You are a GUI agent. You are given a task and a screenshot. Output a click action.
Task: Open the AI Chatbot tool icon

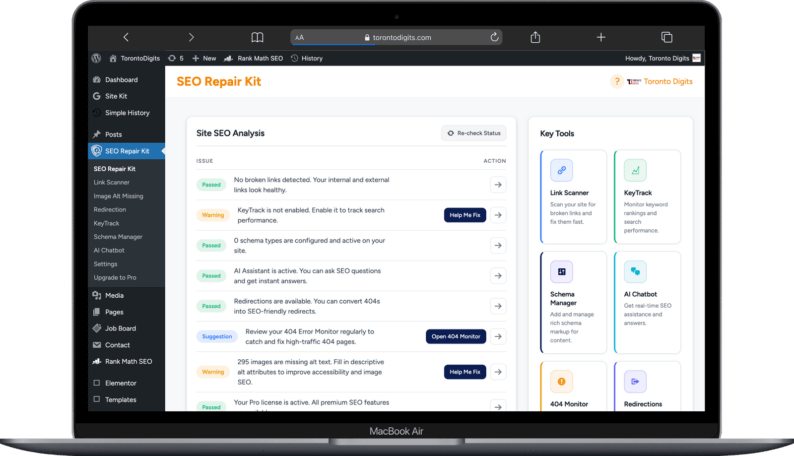[x=634, y=271]
